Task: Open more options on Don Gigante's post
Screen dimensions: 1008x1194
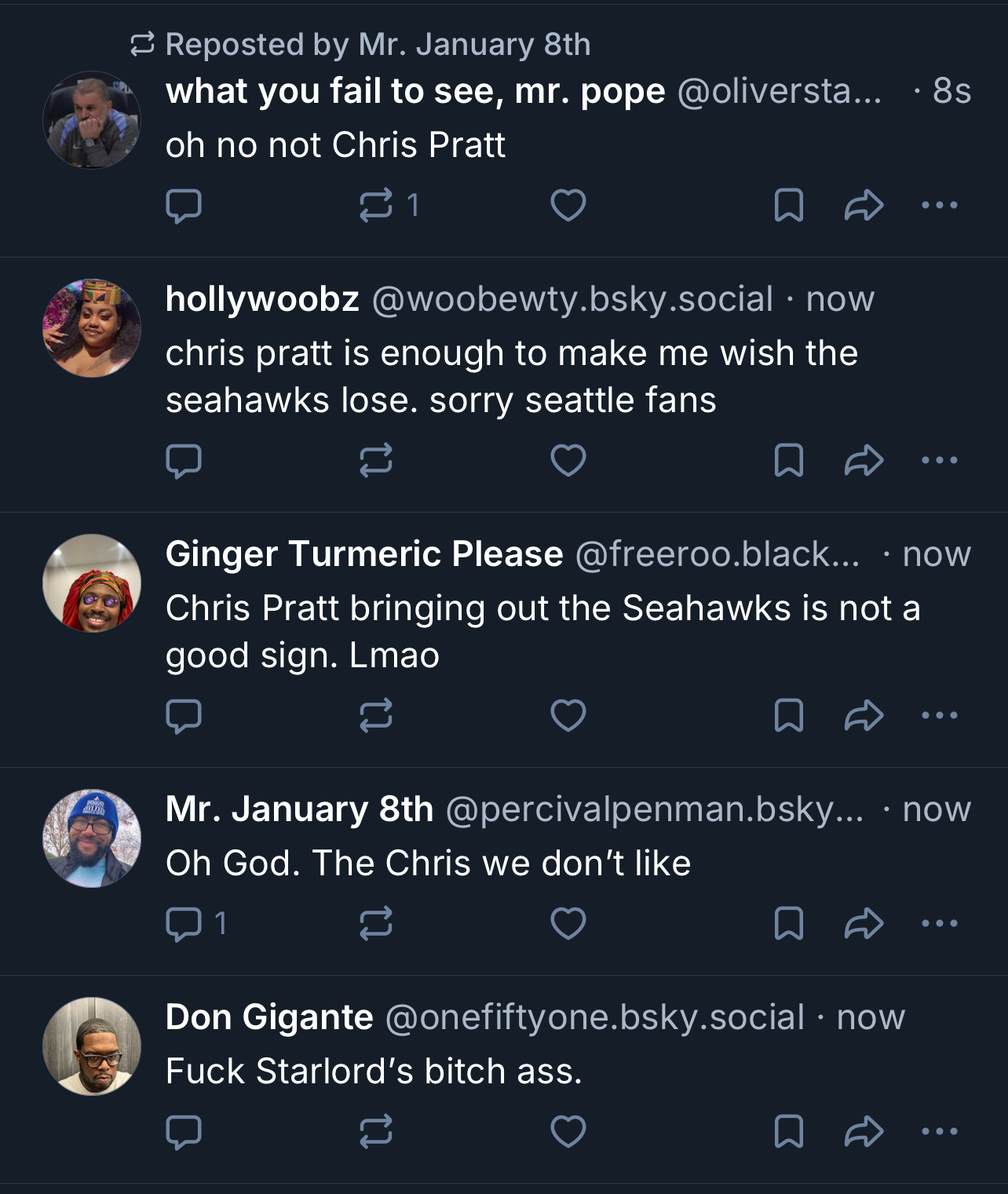Action: 940,1132
